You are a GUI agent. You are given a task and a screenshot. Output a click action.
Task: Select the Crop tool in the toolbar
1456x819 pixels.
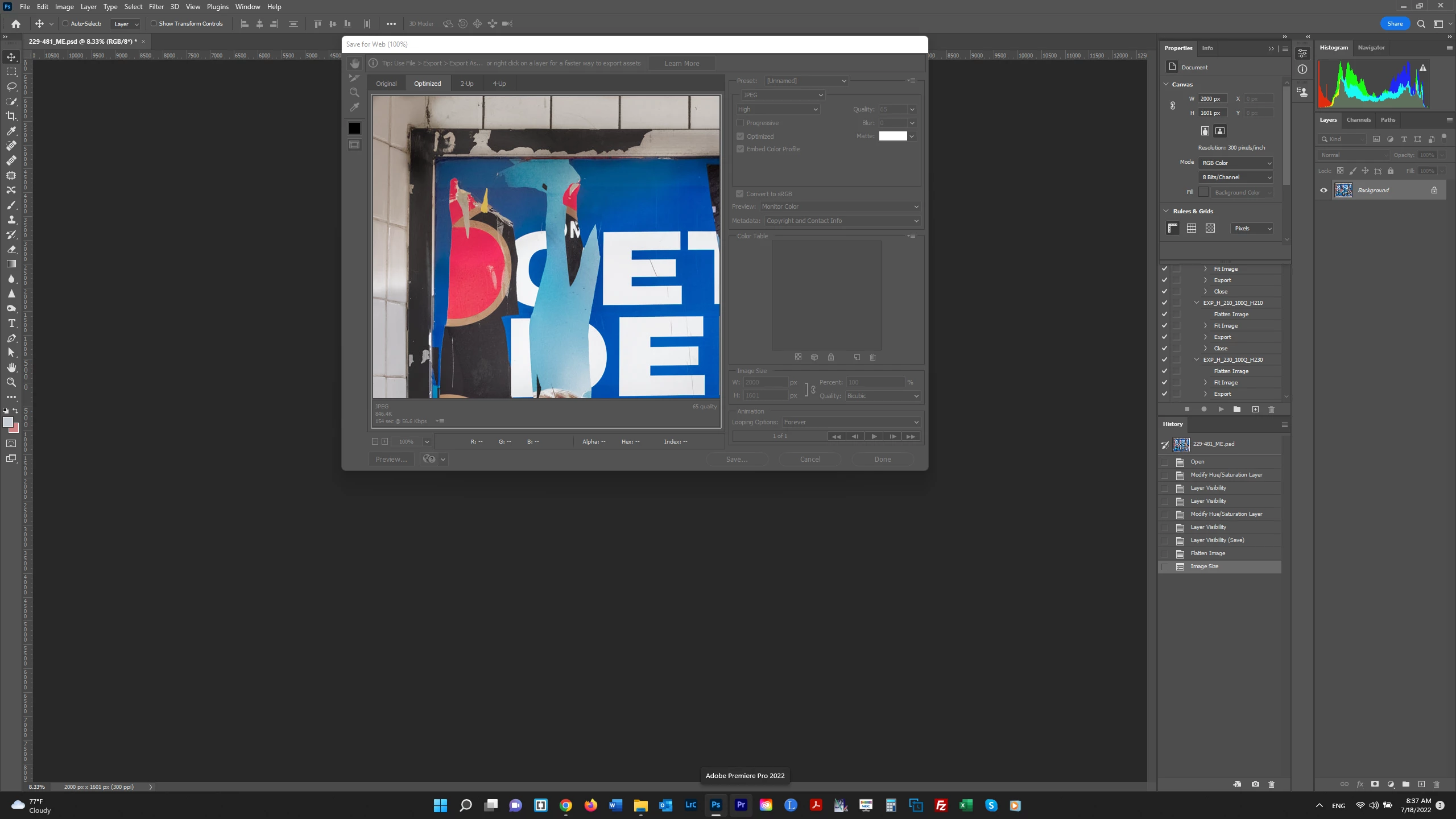pyautogui.click(x=11, y=116)
